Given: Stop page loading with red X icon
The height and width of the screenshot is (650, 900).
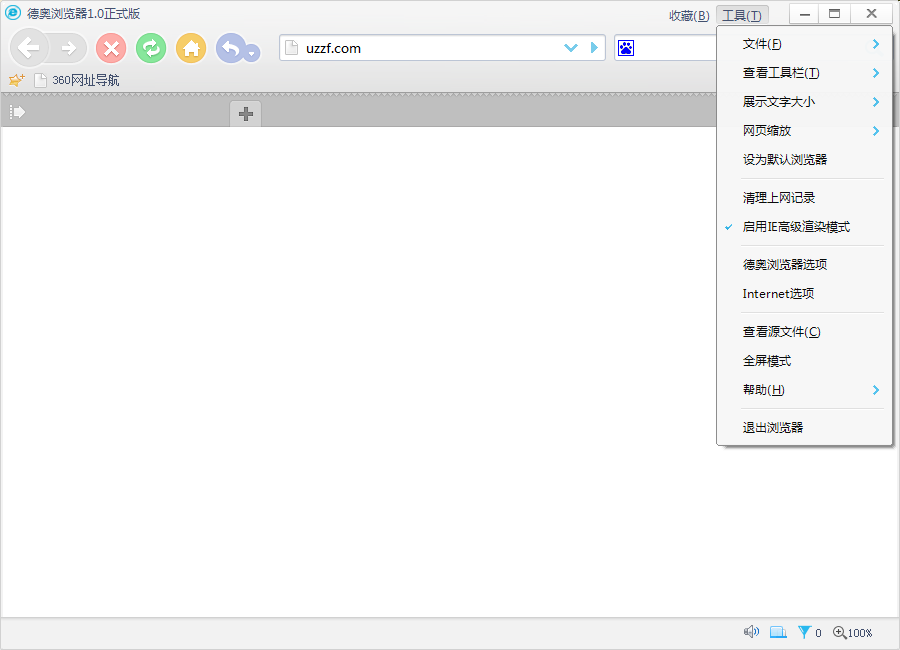Looking at the screenshot, I should 111,48.
